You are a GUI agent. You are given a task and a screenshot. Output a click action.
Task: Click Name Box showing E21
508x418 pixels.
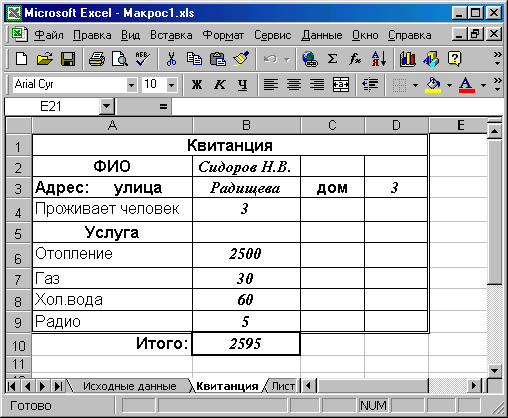(x=52, y=107)
